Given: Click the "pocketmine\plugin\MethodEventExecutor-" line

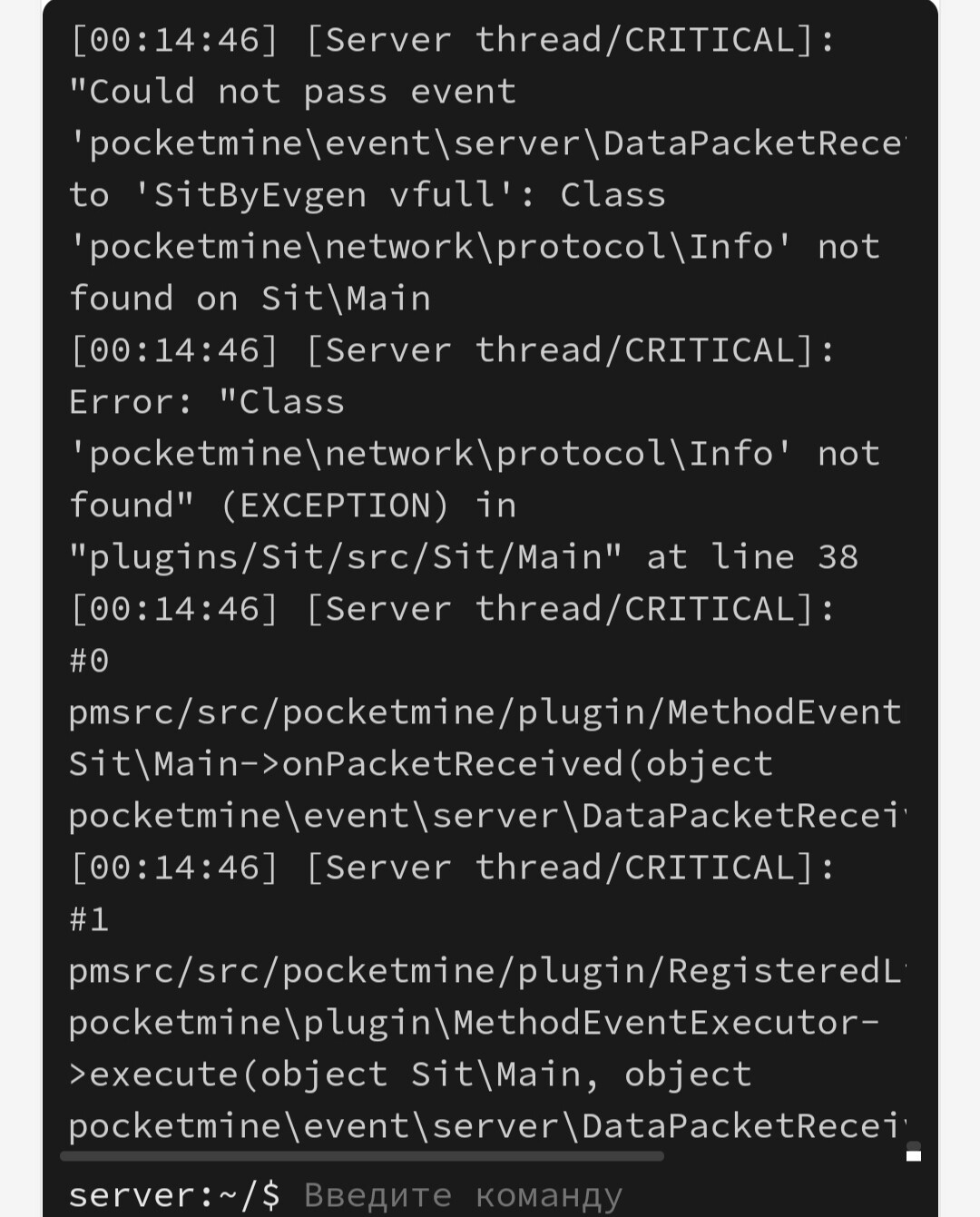Looking at the screenshot, I should (475, 1023).
